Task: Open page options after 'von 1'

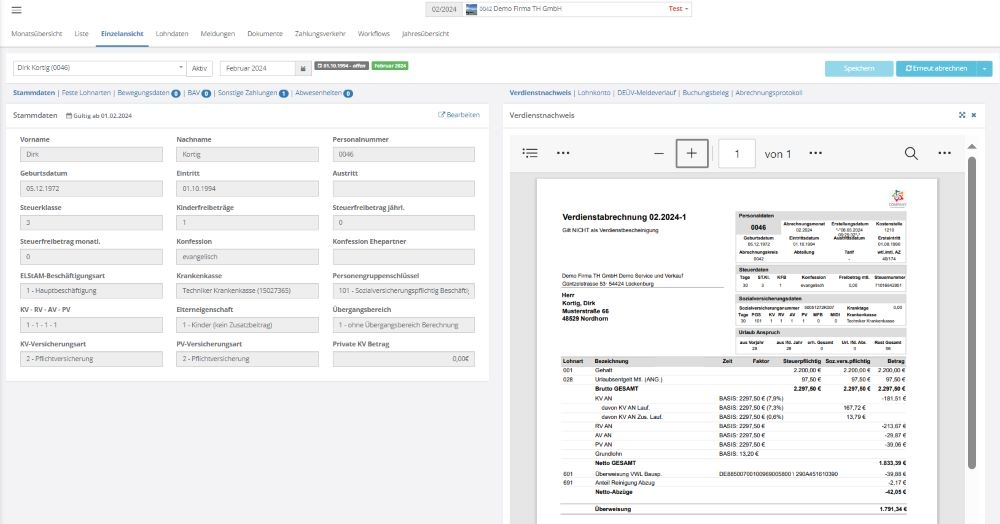Action: coord(815,153)
